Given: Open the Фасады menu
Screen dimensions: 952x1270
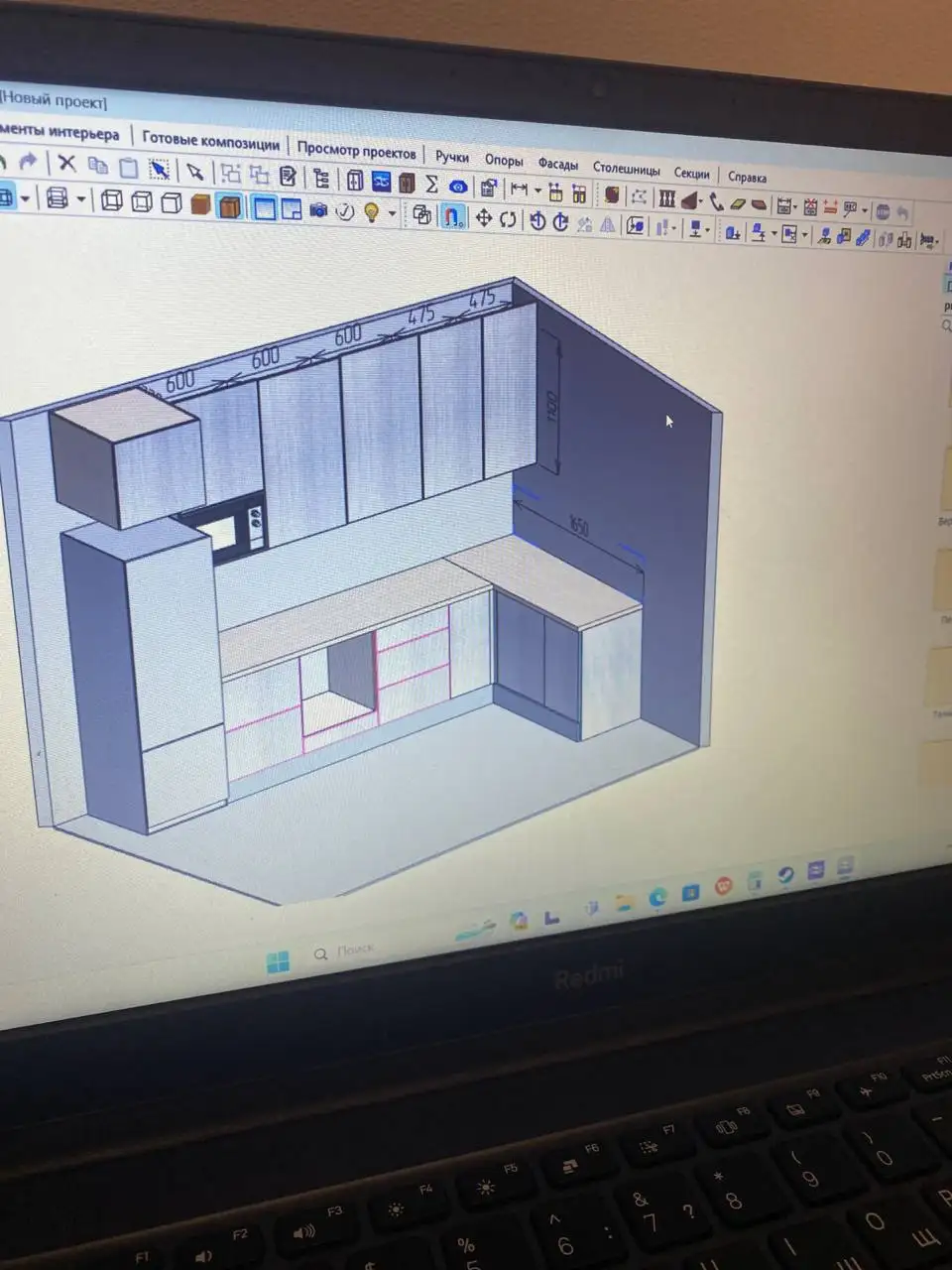Looking at the screenshot, I should [557, 164].
